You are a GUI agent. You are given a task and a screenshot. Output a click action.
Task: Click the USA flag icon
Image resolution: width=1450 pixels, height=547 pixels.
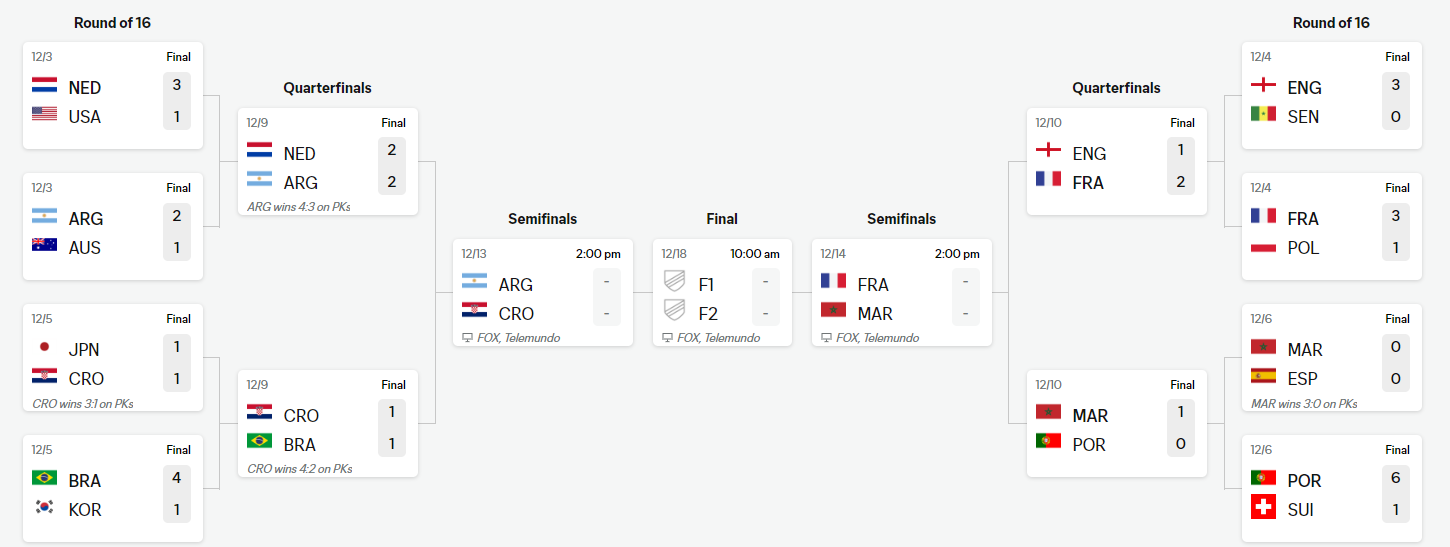(44, 114)
